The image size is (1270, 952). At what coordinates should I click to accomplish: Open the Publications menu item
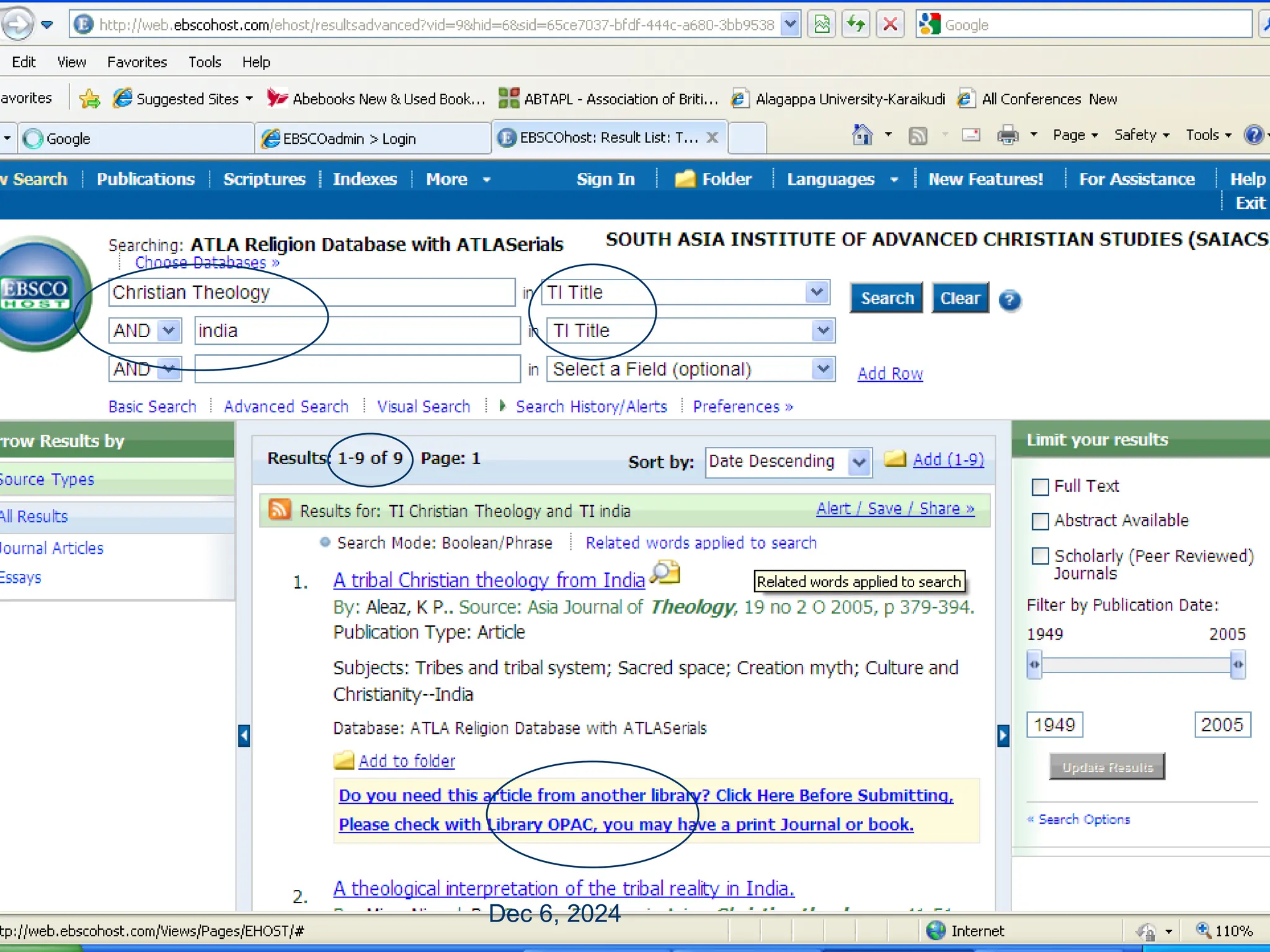click(146, 179)
